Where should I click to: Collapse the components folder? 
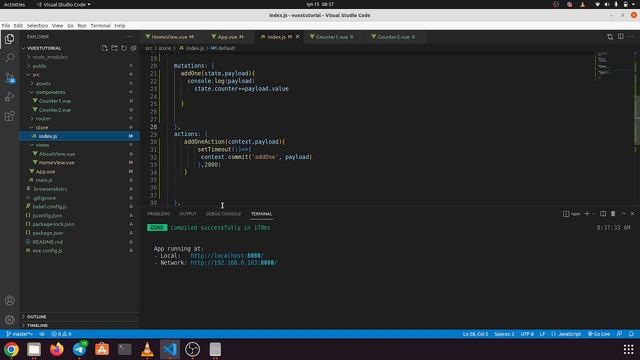[x=50, y=92]
